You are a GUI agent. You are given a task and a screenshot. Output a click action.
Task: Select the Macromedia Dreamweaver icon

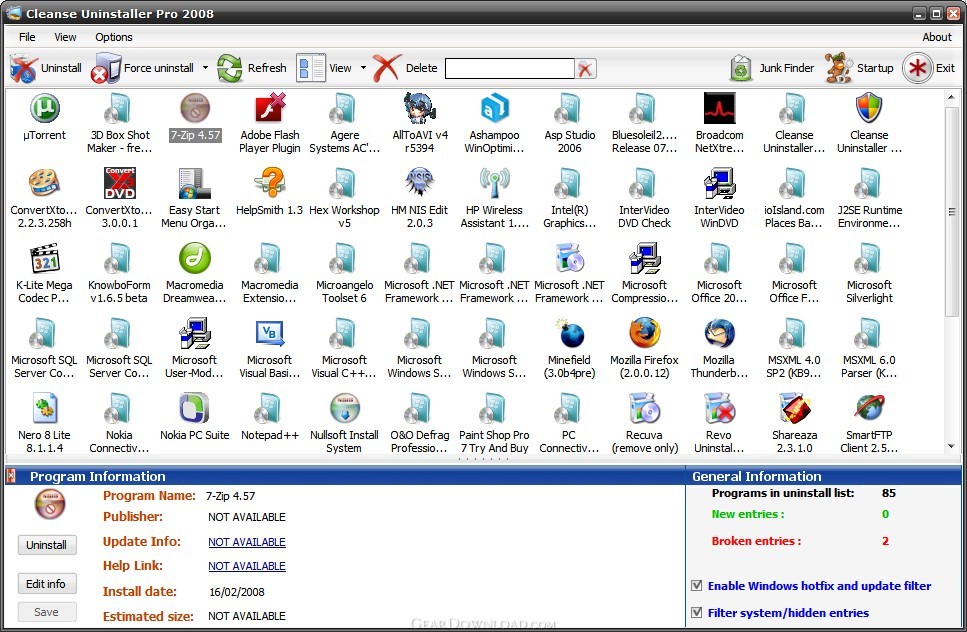point(195,258)
